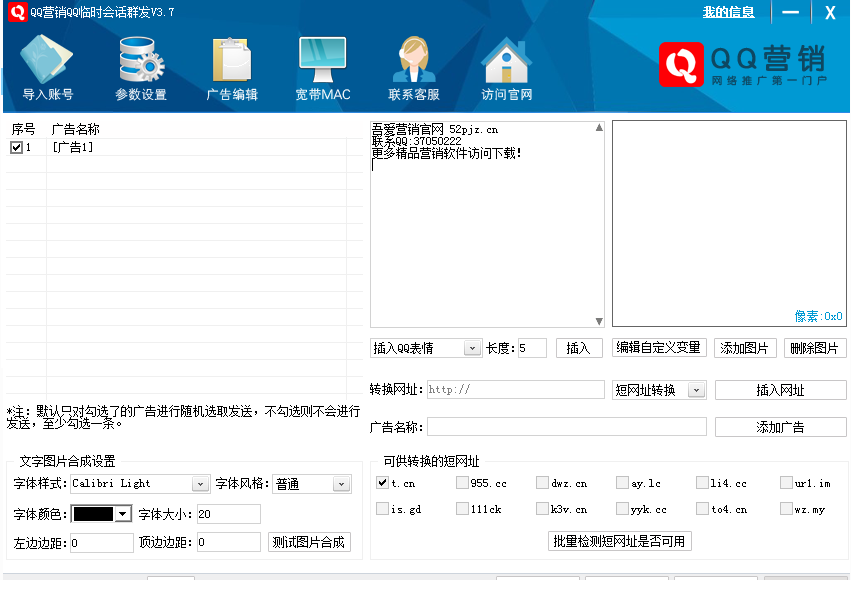The width and height of the screenshot is (851, 603).
Task: Click the 转换网址 http:// input field
Action: 516,390
